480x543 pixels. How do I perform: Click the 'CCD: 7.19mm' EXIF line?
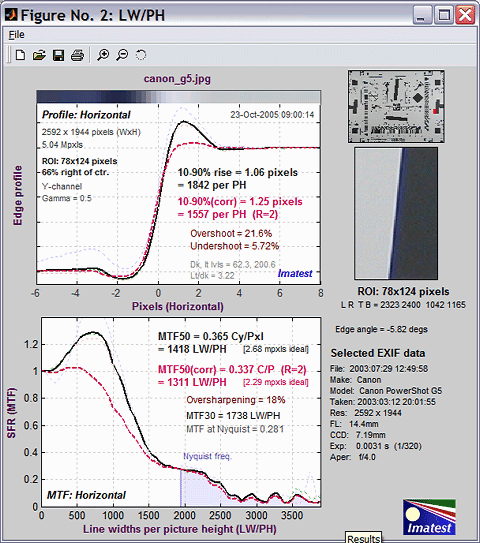pos(357,435)
